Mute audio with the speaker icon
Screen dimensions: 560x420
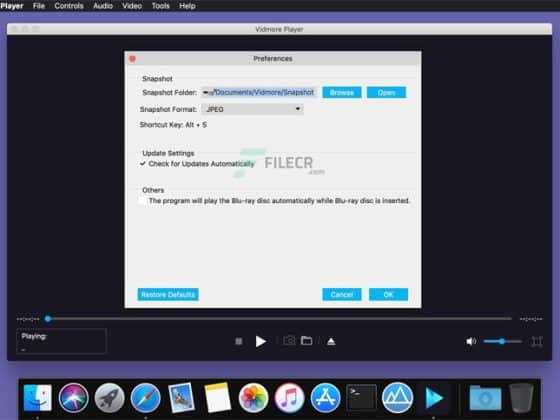point(471,341)
